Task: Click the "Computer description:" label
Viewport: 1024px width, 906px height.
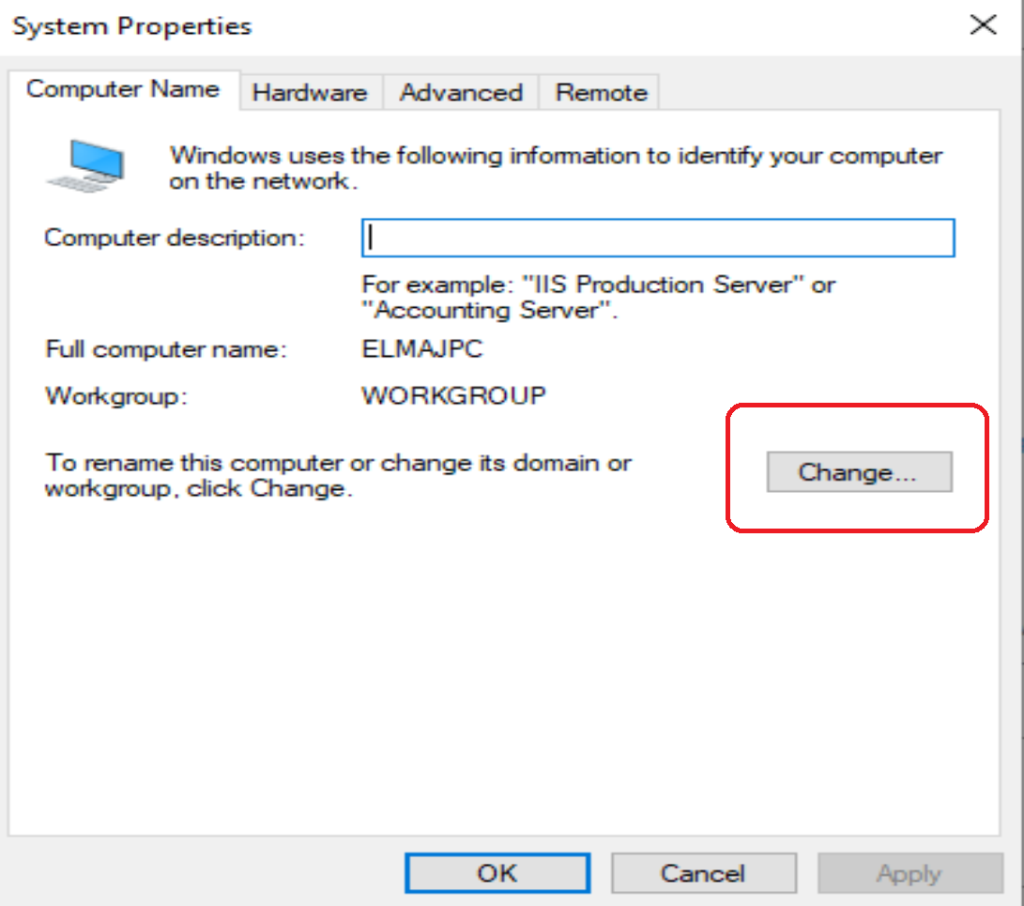Action: (x=175, y=238)
